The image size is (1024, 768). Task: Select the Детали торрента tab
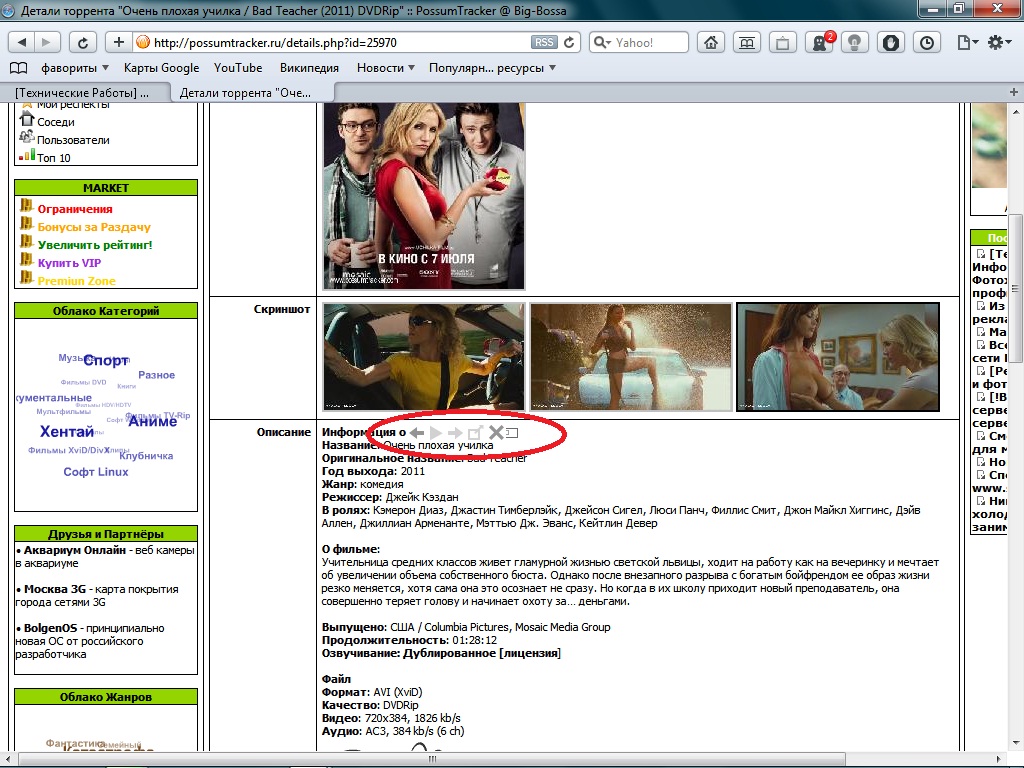(x=251, y=93)
